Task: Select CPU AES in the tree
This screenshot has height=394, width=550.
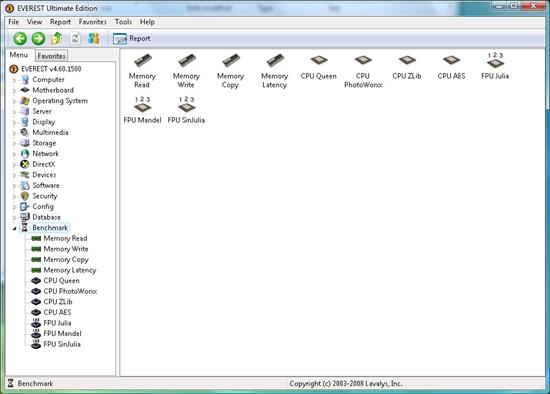Action: pyautogui.click(x=57, y=312)
